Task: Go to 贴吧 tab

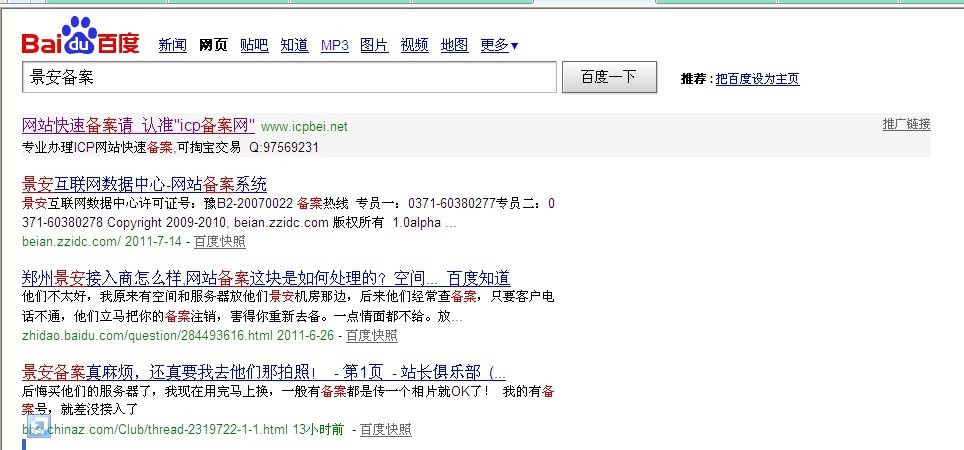Action: pos(255,45)
